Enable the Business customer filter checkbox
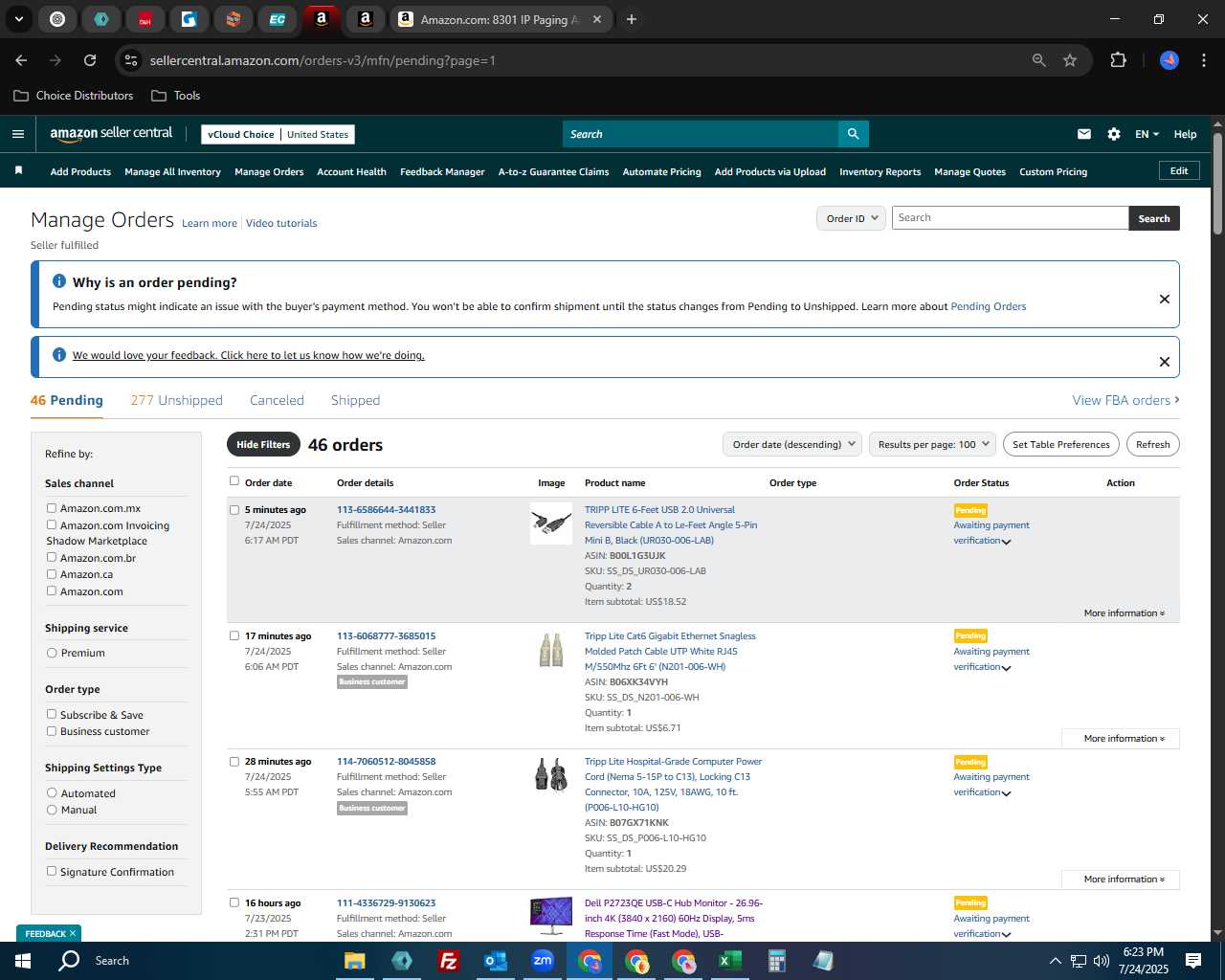 [x=52, y=730]
